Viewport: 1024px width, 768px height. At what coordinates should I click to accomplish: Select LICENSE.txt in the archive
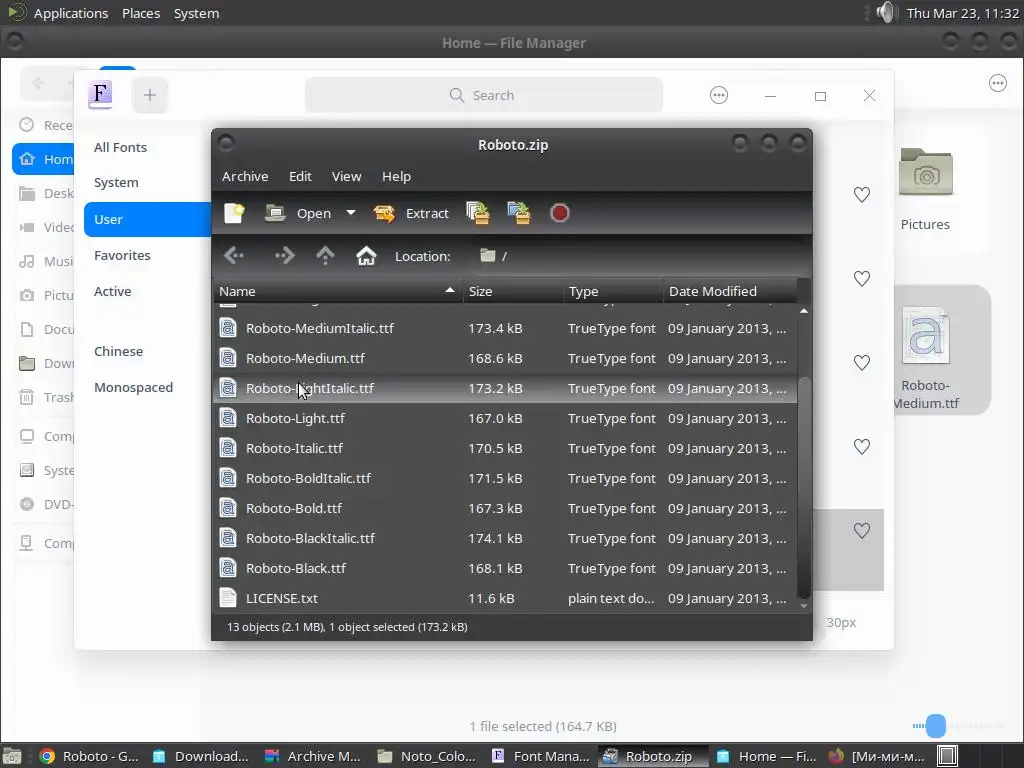pos(505,599)
